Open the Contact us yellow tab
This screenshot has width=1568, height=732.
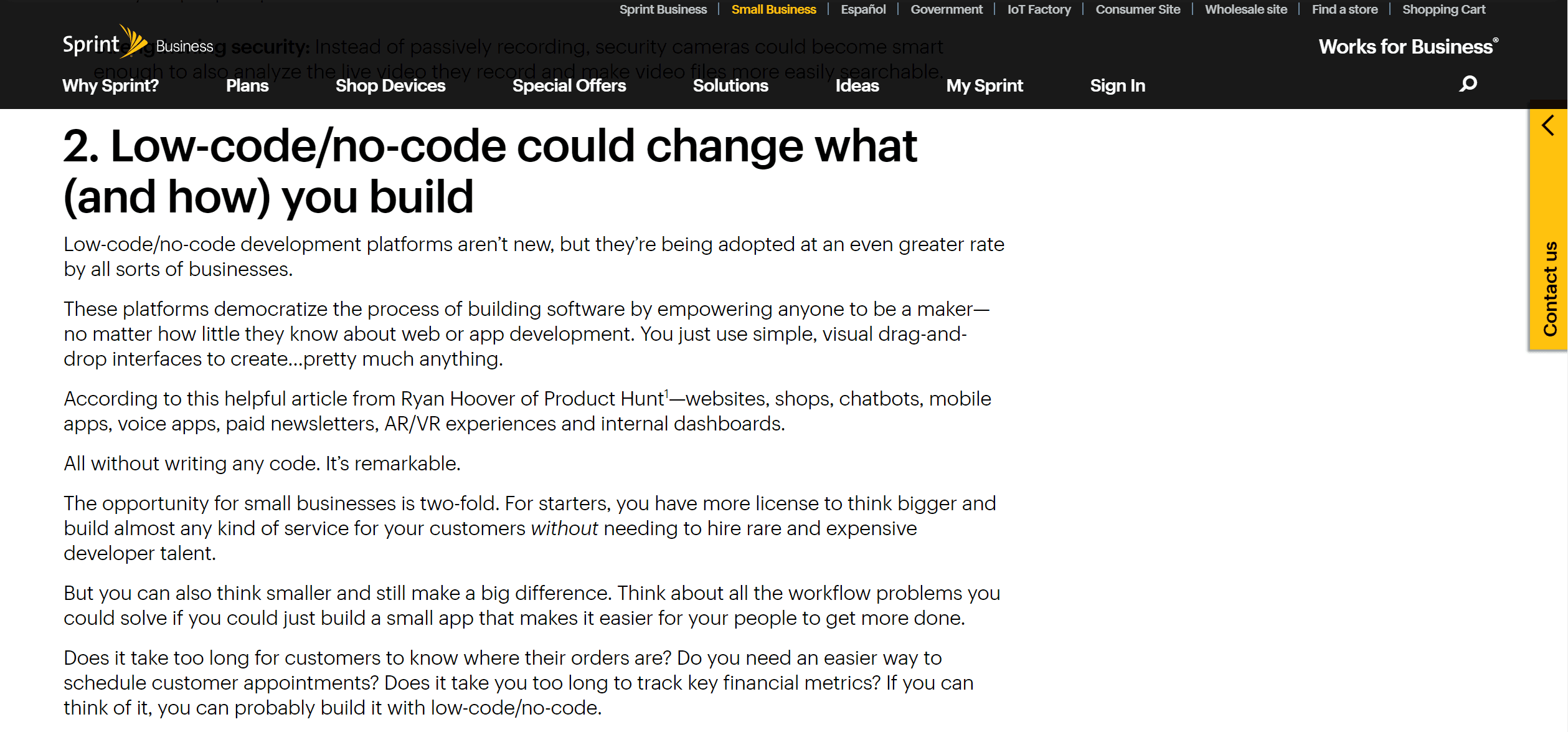pyautogui.click(x=1549, y=288)
